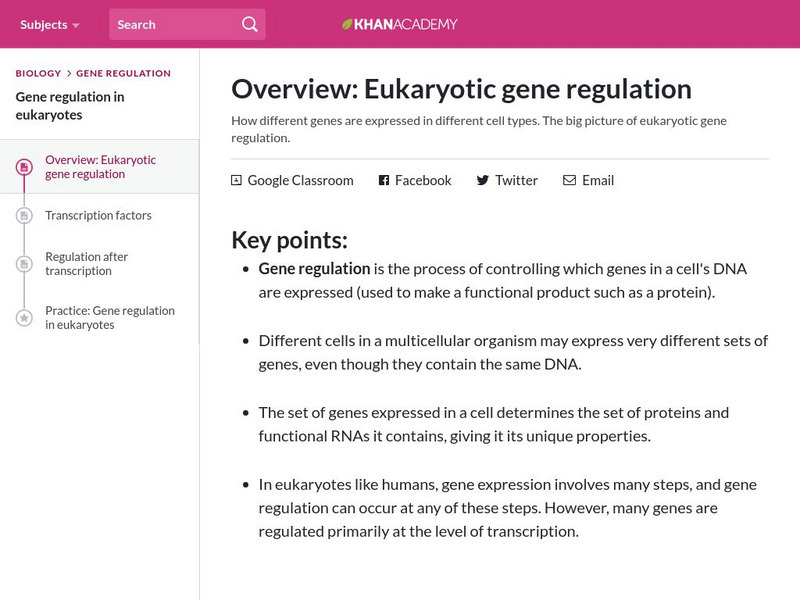800x600 pixels.
Task: Select Overview: Eukaryotic gene regulation sidebar item
Action: pos(100,167)
